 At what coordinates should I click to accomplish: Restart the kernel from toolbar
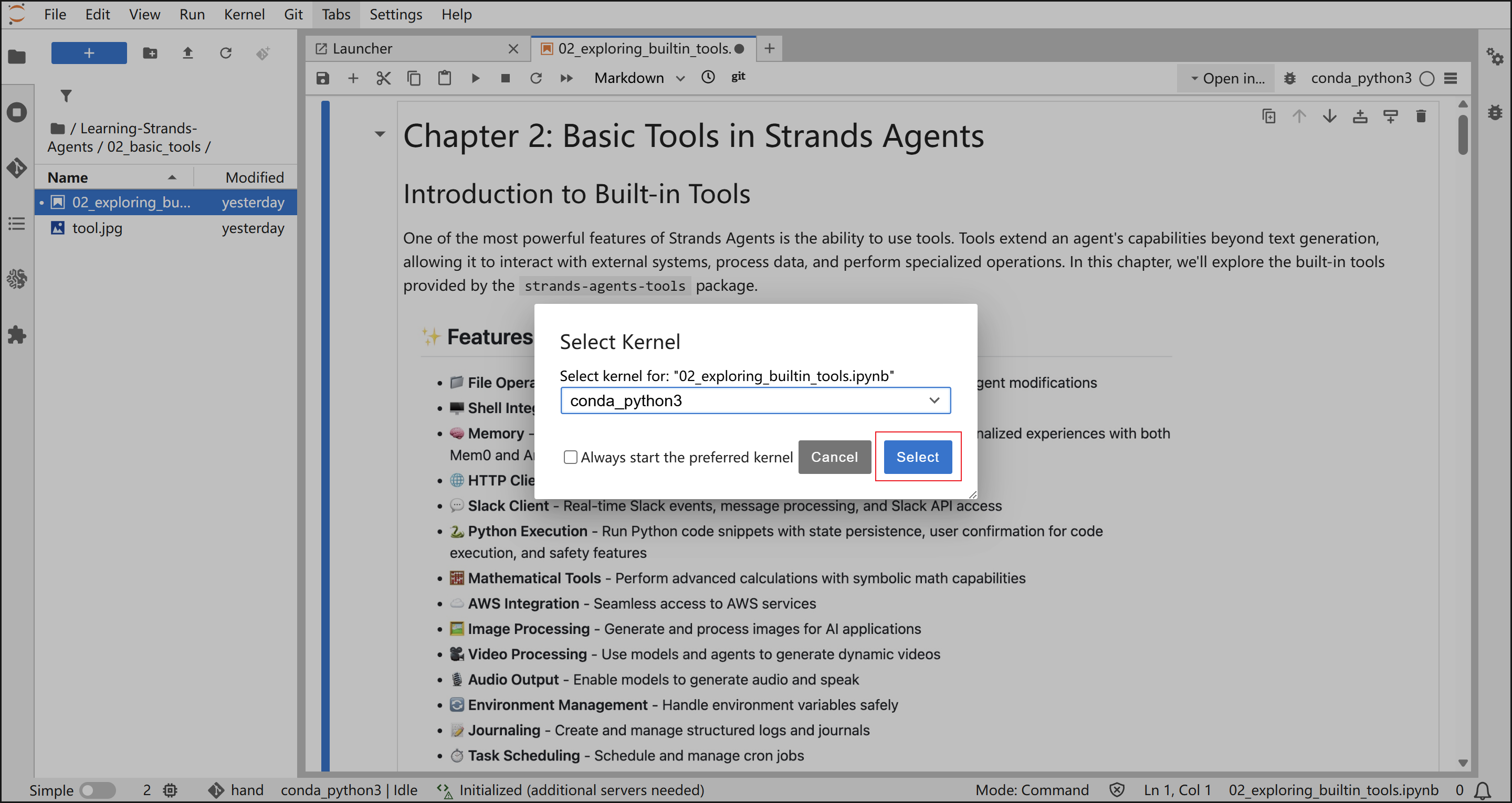click(536, 78)
